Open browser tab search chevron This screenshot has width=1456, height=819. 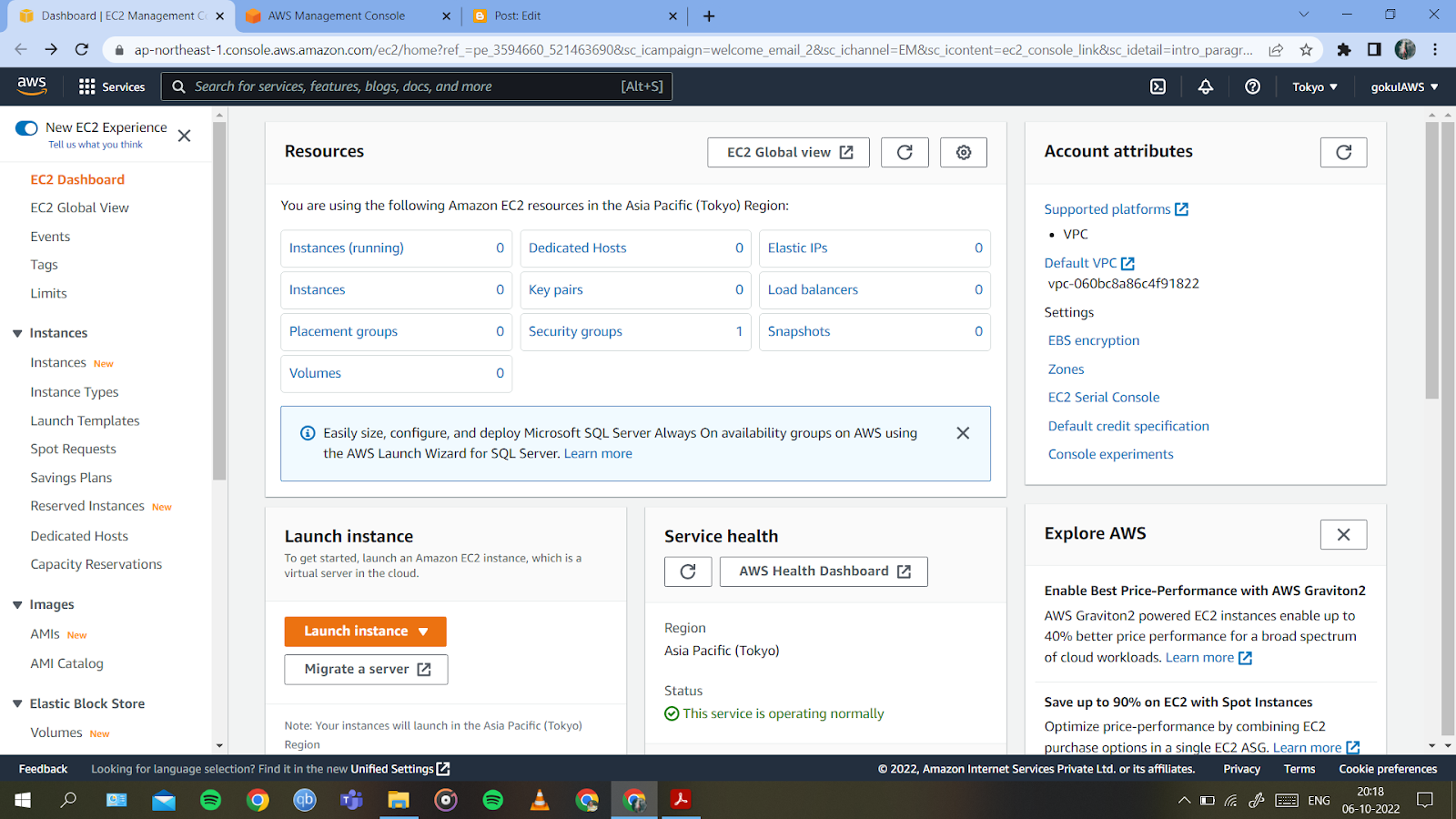tap(1304, 15)
